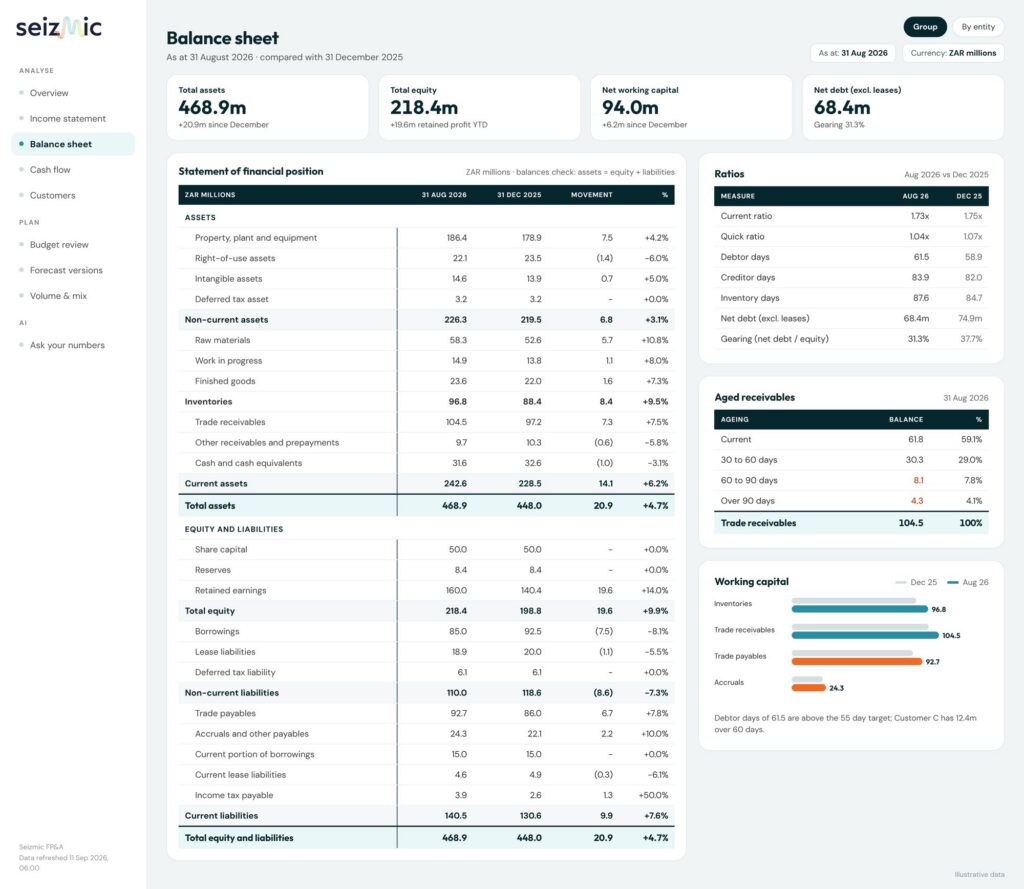Click Current assets subtotal row
The width and height of the screenshot is (1024, 889).
click(426, 483)
